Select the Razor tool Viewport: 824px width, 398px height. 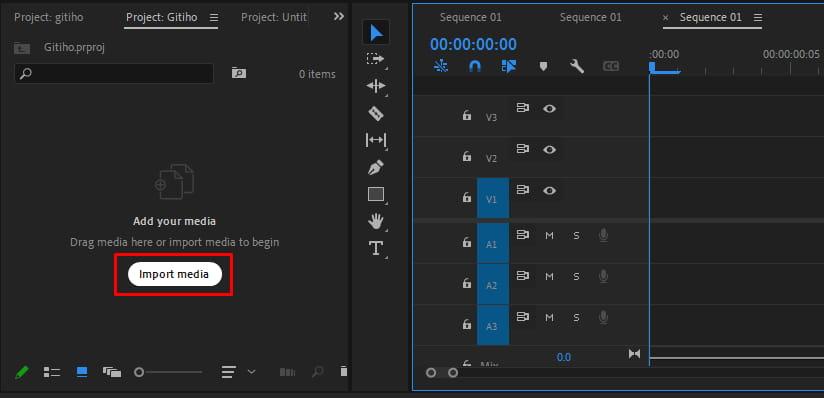[x=376, y=113]
